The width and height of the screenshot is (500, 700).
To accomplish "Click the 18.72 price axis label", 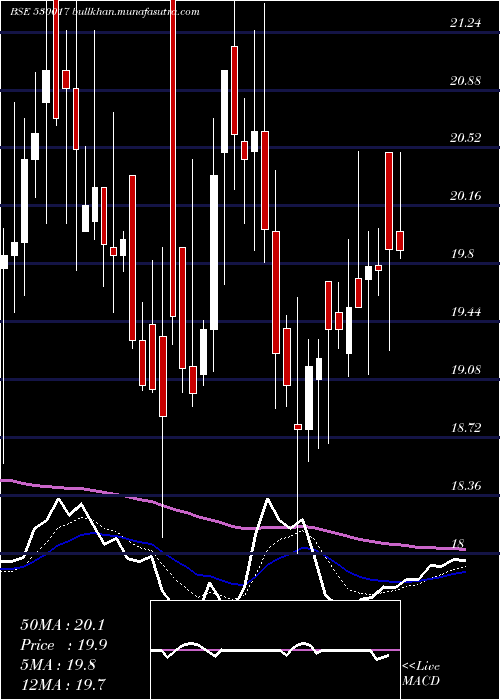I will (466, 428).
